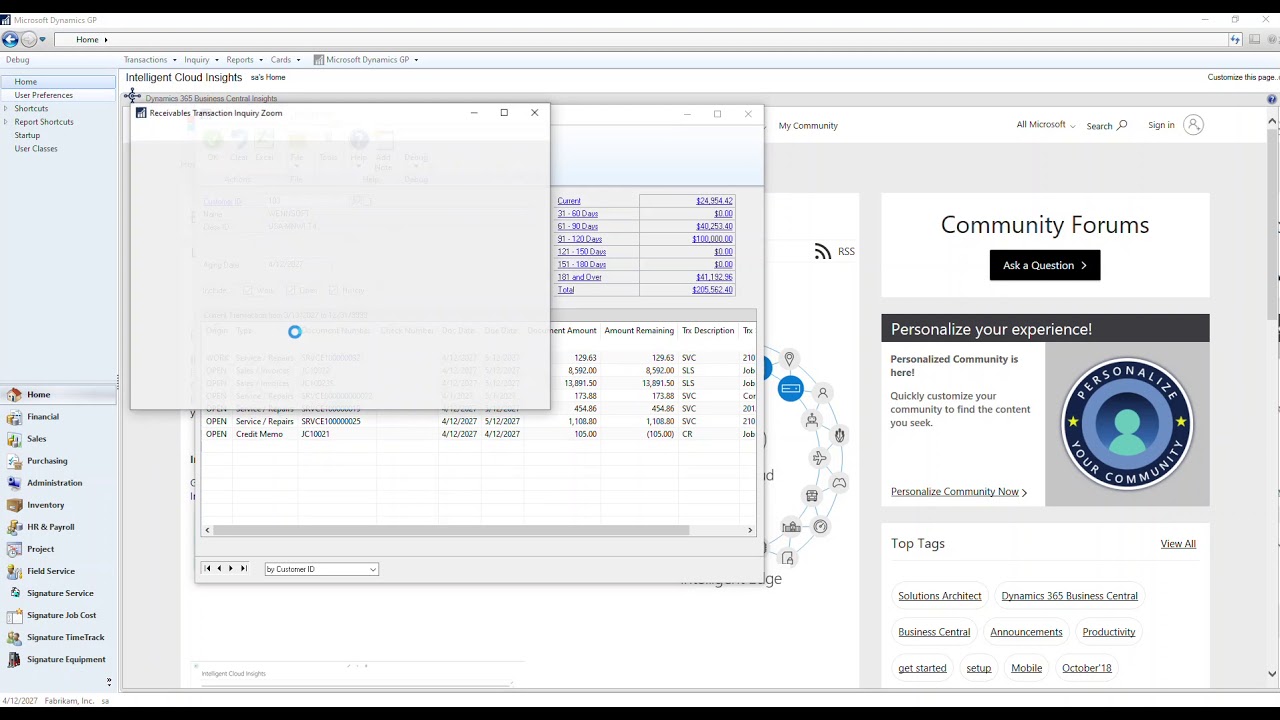Click the refresh icon in address bar
Screen dimensions: 1280x720
coord(1236,39)
